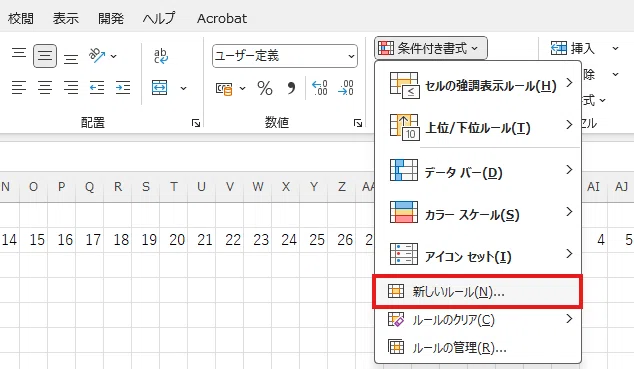Click decrease indent icon

97,87
